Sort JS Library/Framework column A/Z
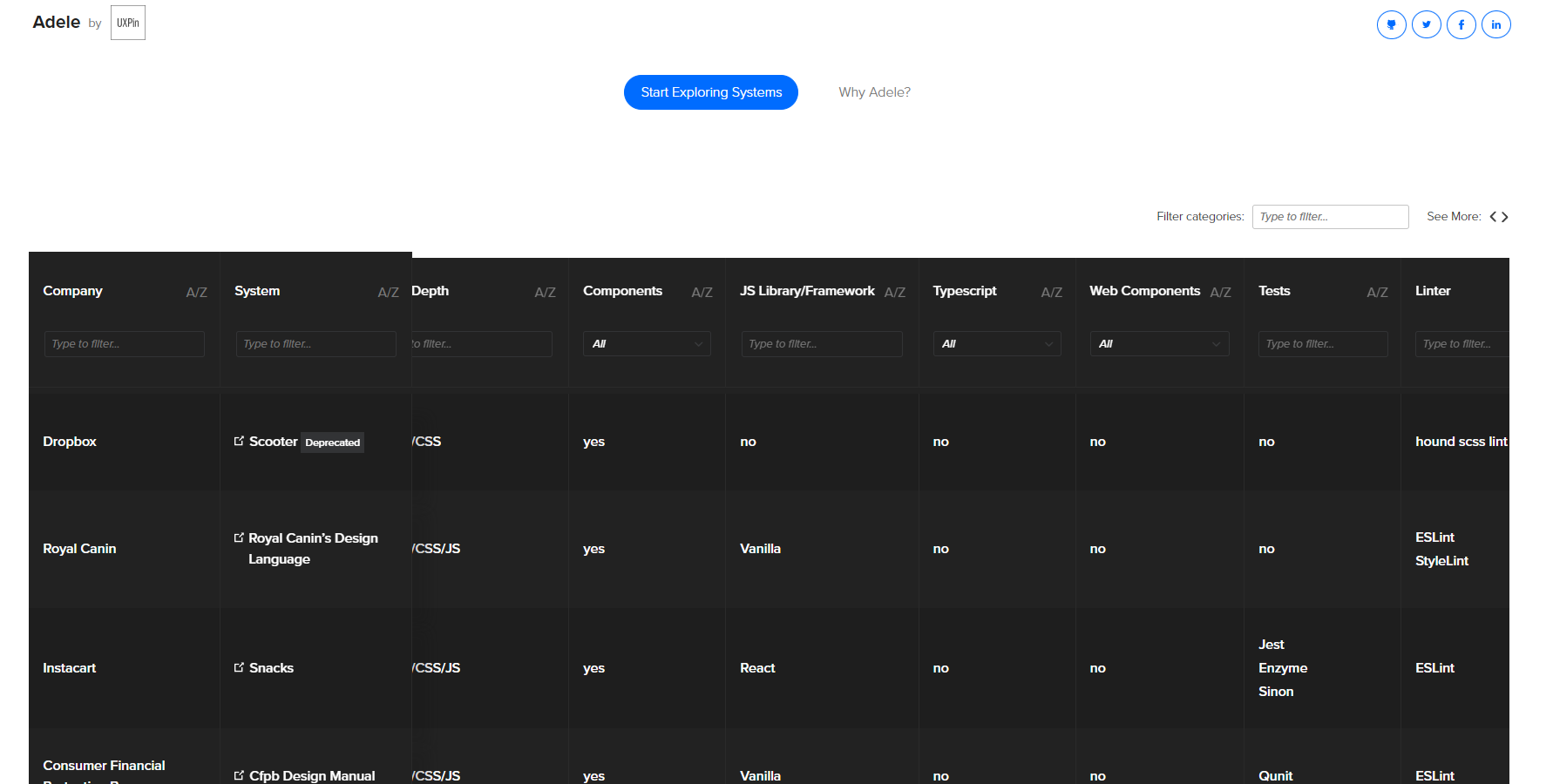1553x784 pixels. pyautogui.click(x=894, y=292)
